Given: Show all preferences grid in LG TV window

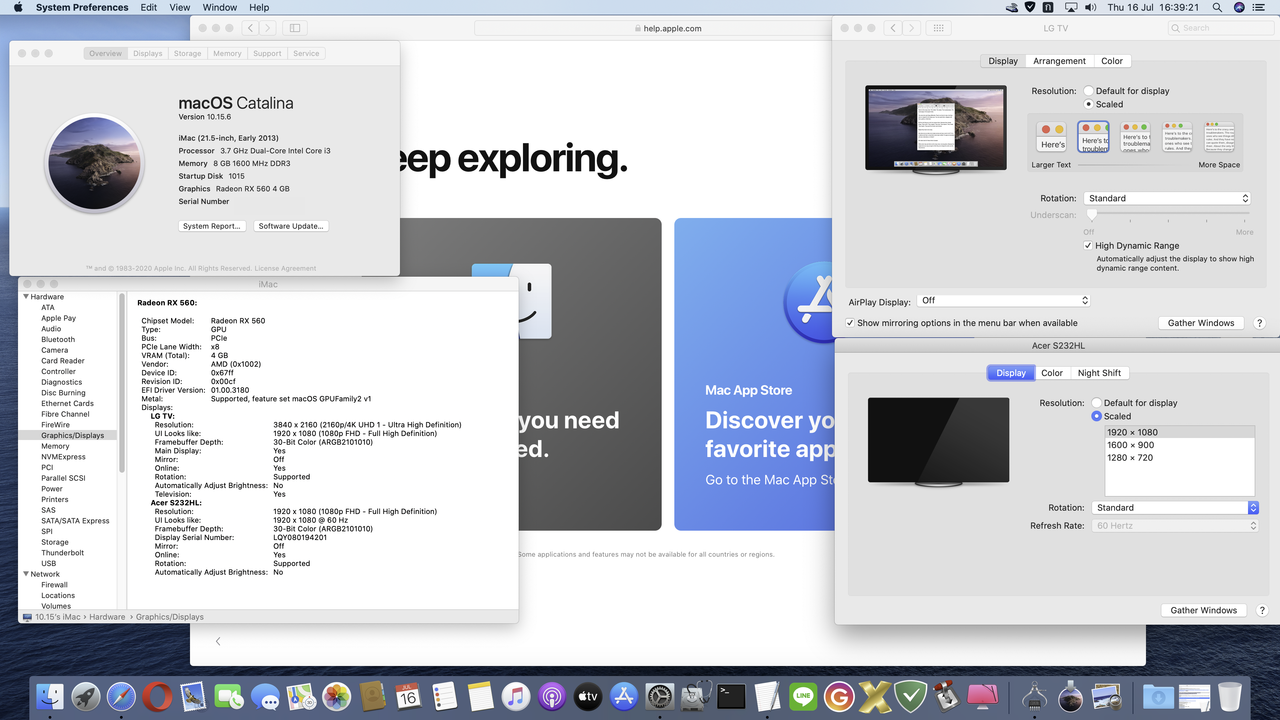Looking at the screenshot, I should (x=938, y=28).
